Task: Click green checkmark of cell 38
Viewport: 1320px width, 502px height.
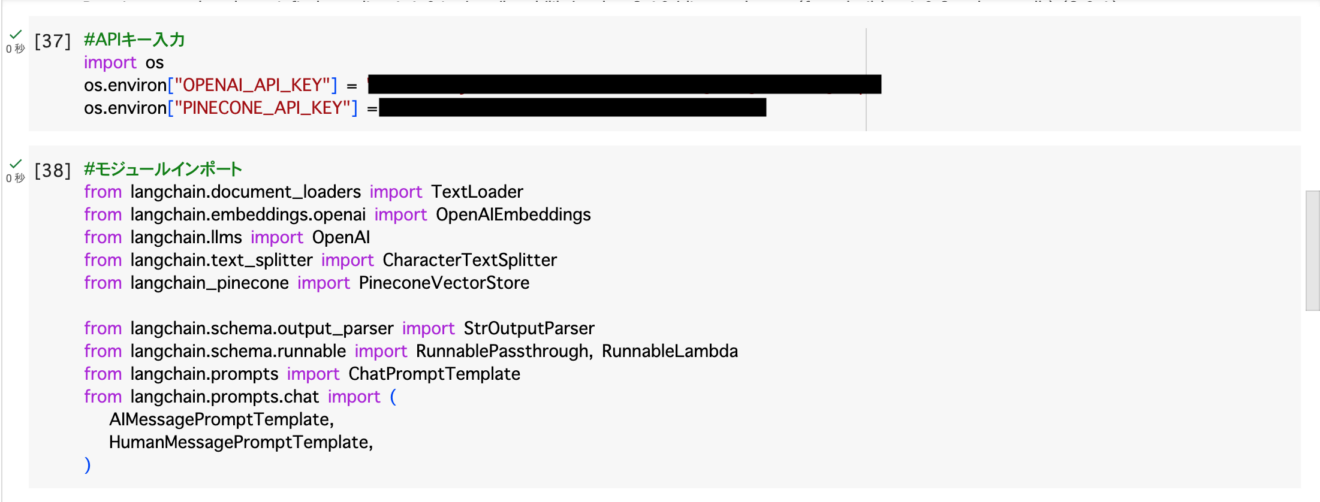Action: coord(15,164)
